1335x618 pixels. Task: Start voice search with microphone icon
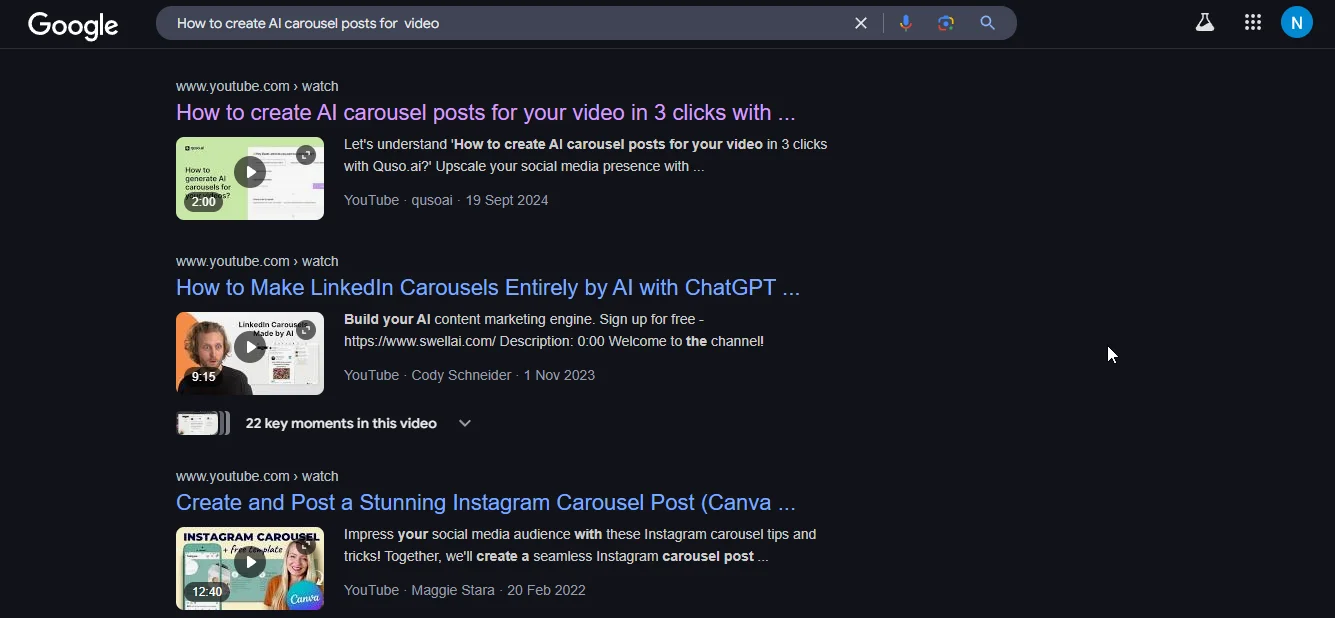905,23
